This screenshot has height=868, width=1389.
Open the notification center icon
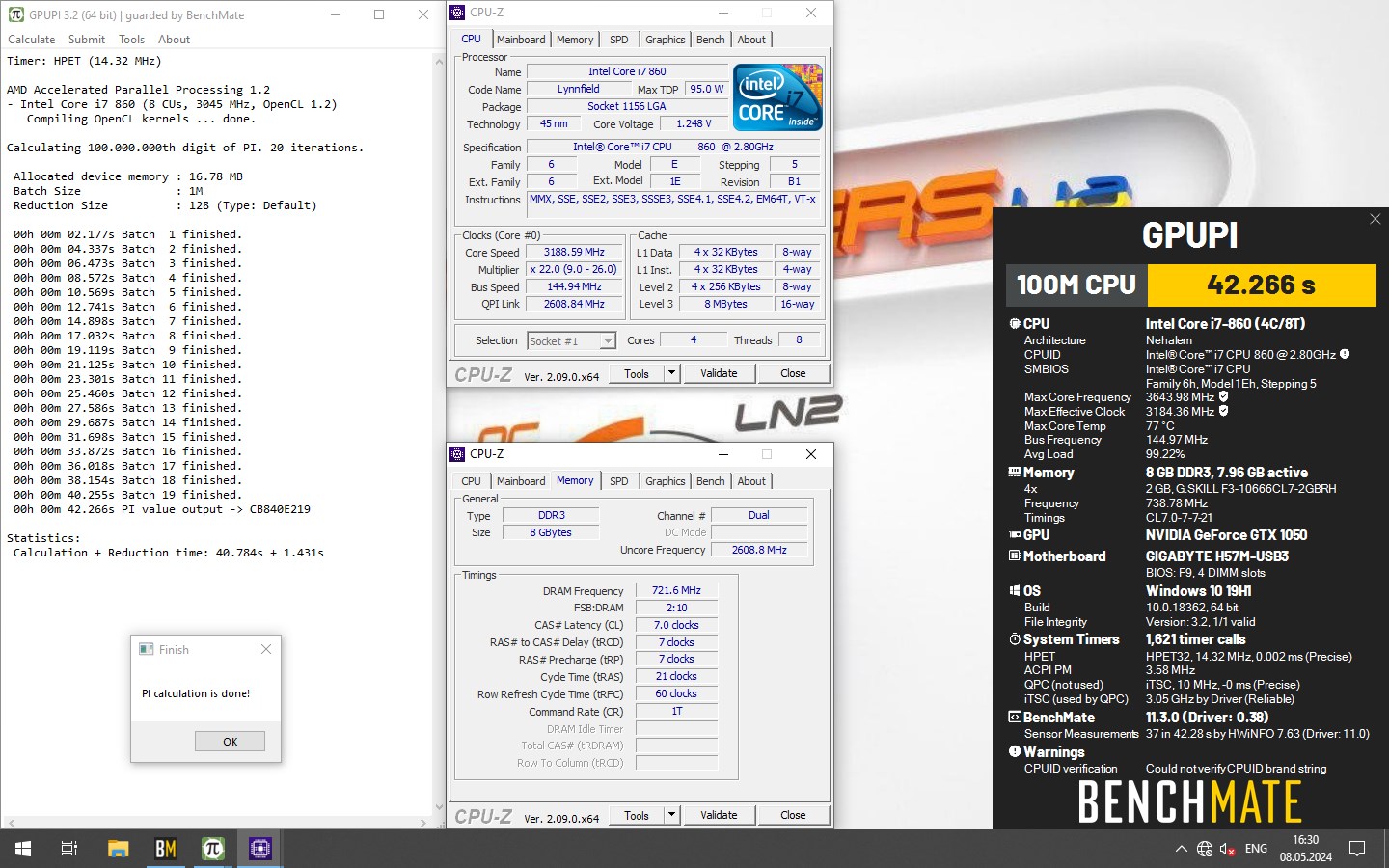tap(1357, 849)
